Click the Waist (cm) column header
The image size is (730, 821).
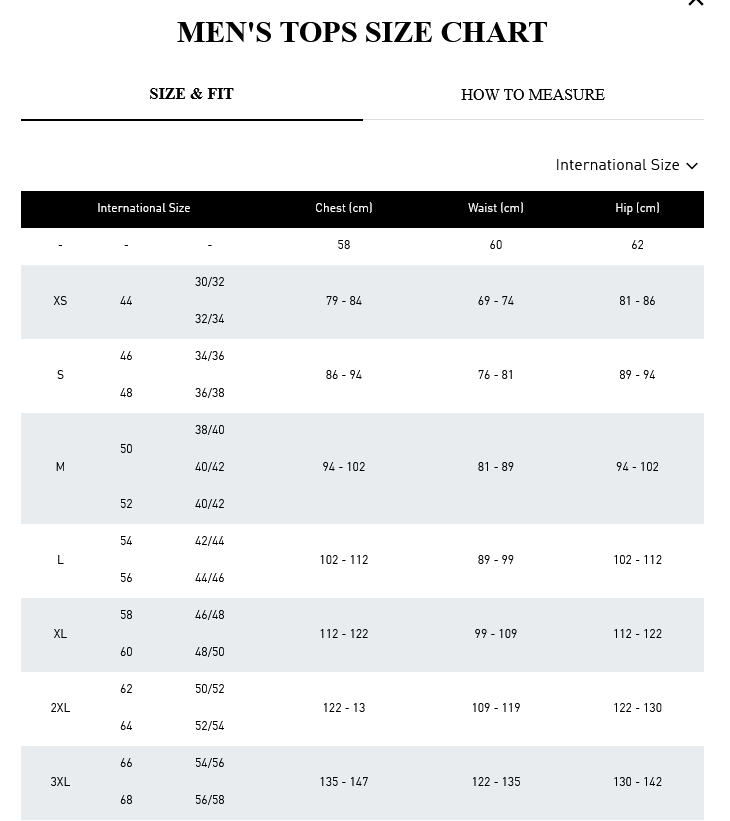click(495, 209)
